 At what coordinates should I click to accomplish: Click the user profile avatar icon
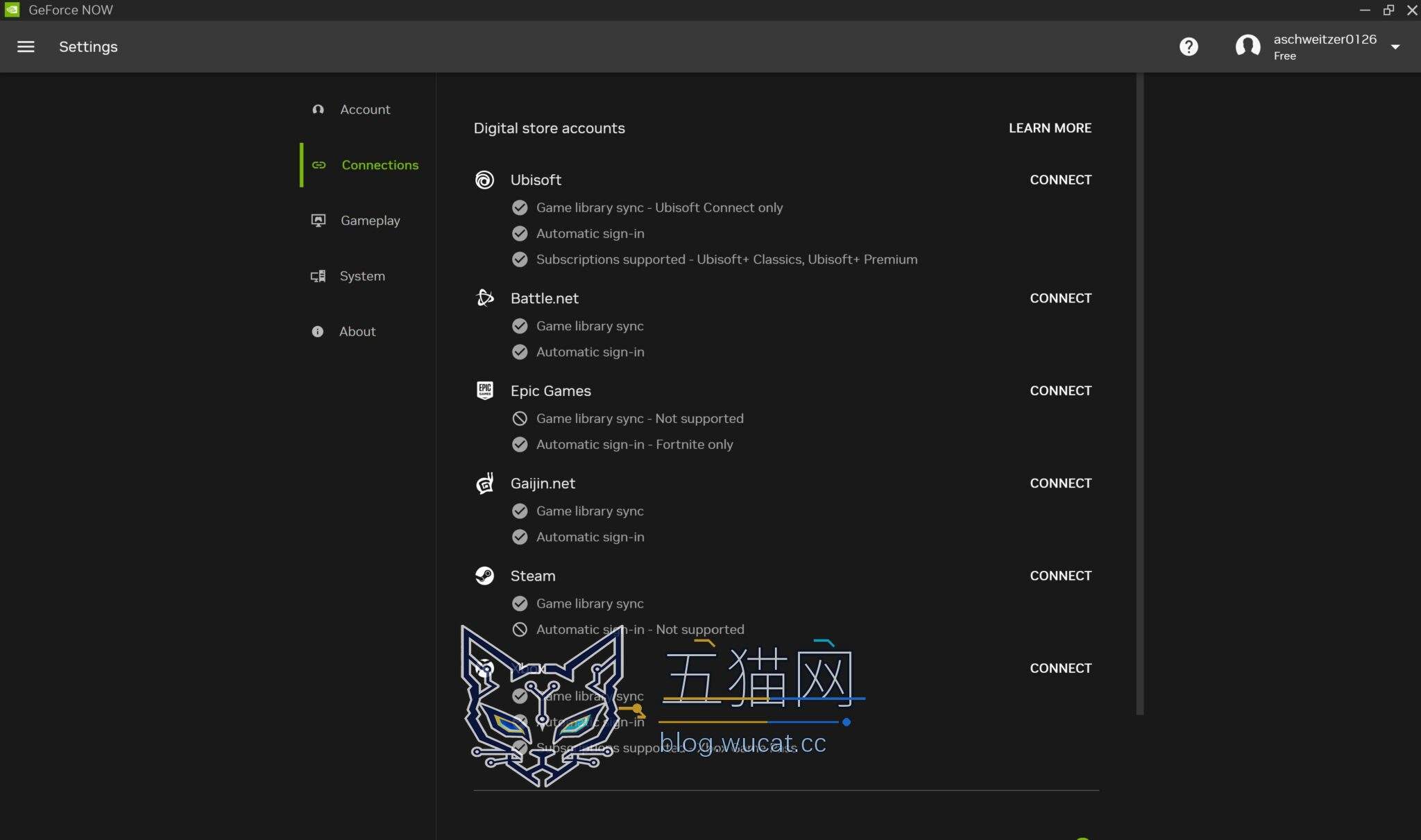[x=1248, y=46]
